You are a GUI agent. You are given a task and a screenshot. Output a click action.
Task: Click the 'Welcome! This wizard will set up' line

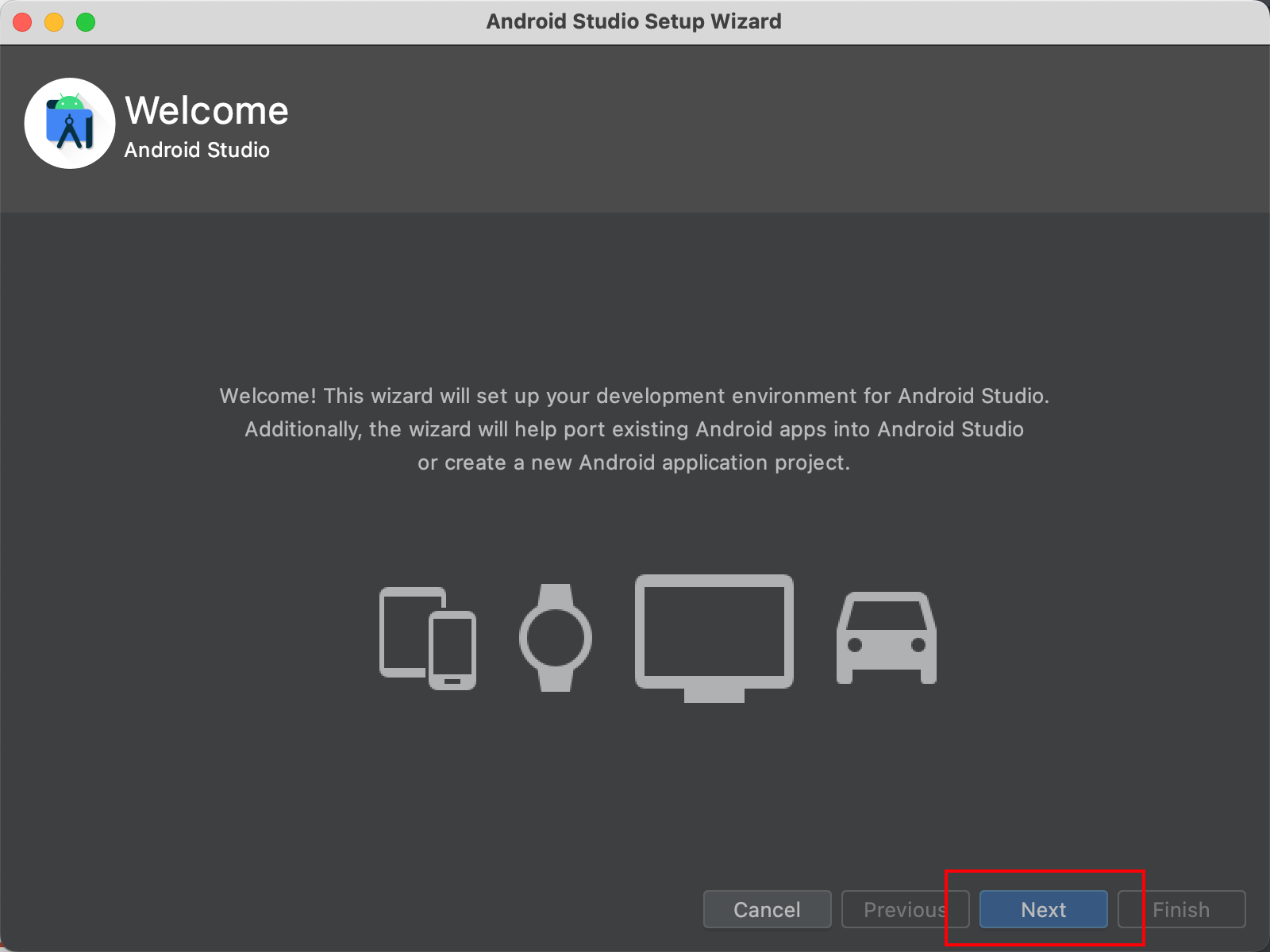[x=634, y=396]
